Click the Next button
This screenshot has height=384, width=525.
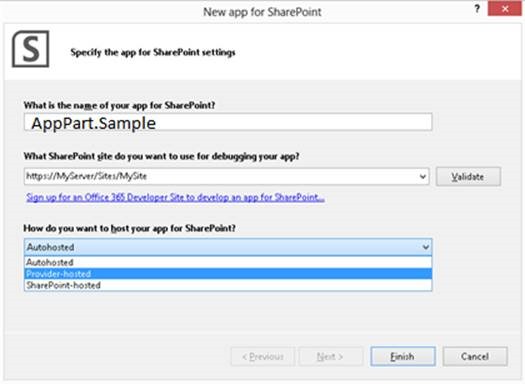click(x=330, y=357)
